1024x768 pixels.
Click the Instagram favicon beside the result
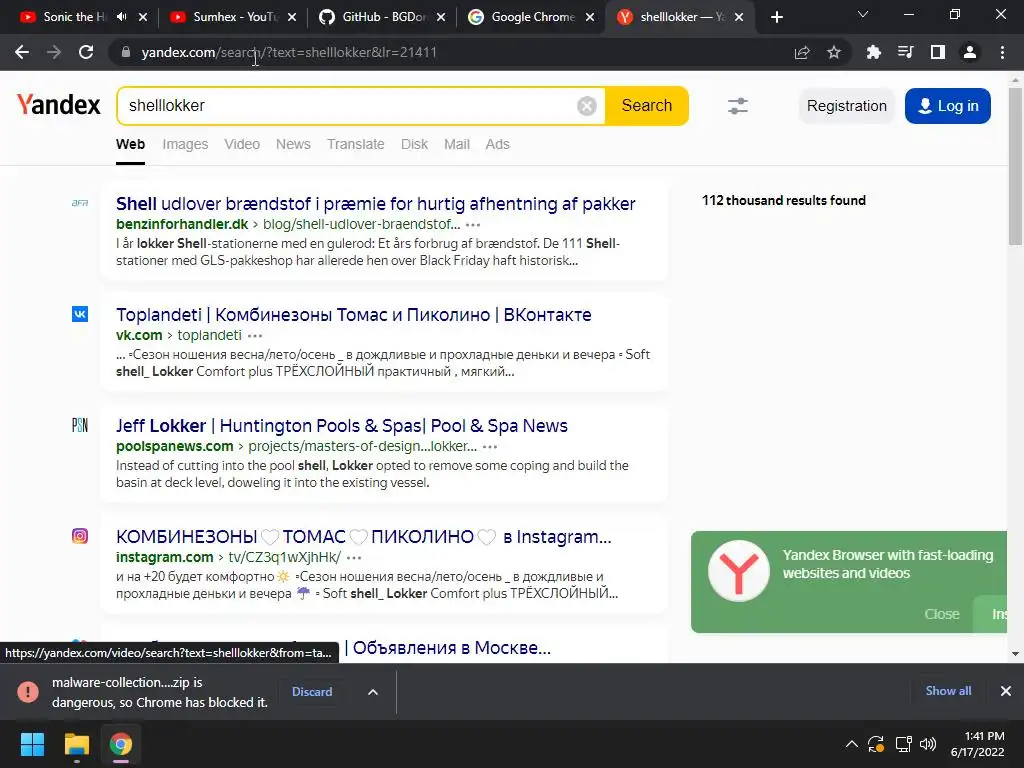tap(80, 536)
